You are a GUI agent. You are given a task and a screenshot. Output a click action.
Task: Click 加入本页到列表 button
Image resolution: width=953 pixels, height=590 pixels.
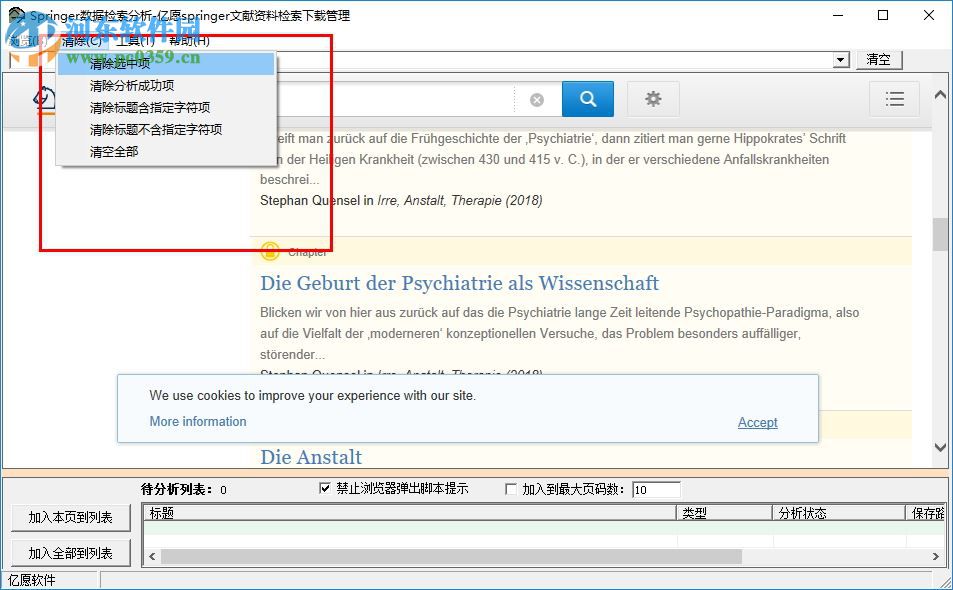pyautogui.click(x=71, y=518)
